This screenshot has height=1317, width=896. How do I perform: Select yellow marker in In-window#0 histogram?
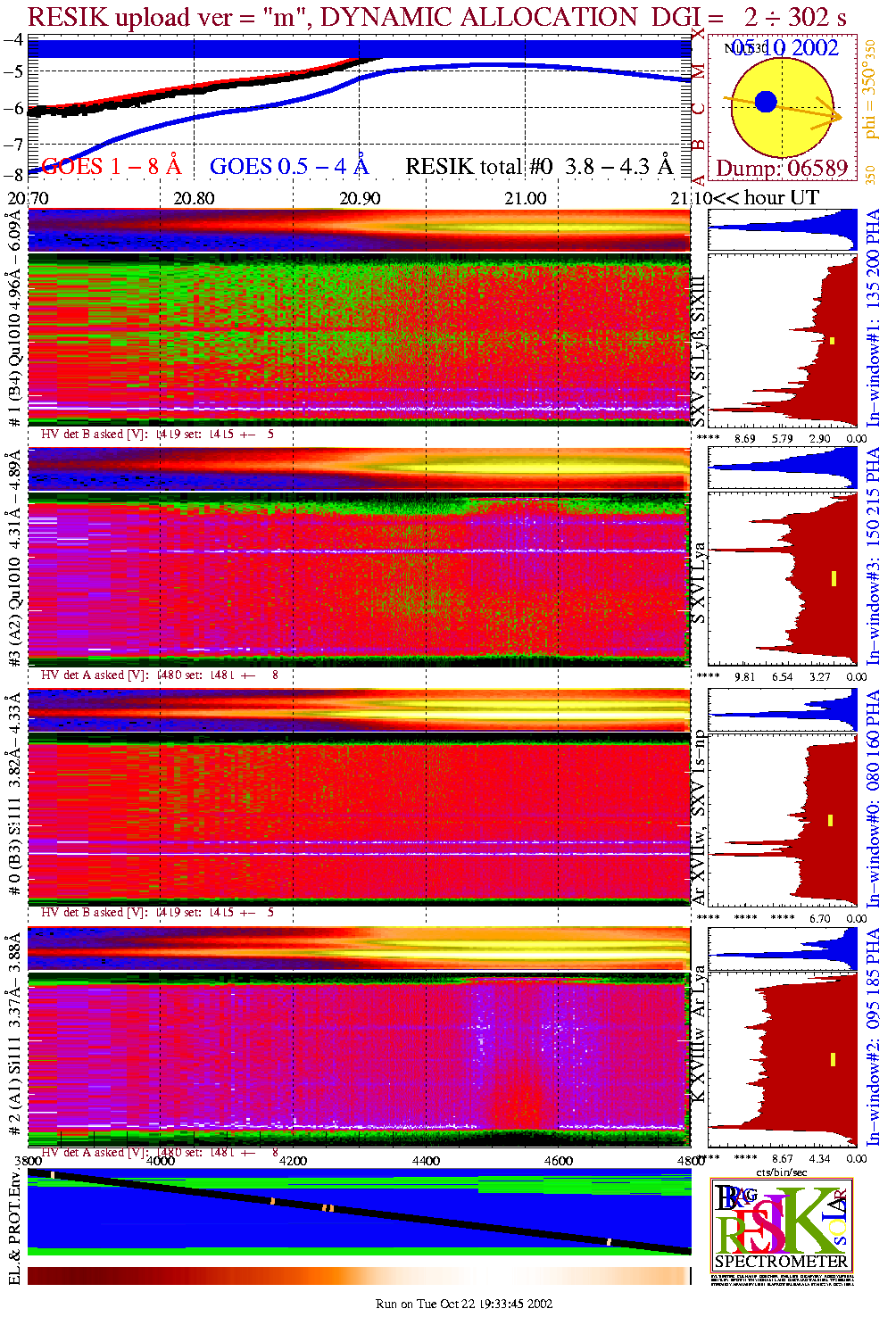coord(831,820)
